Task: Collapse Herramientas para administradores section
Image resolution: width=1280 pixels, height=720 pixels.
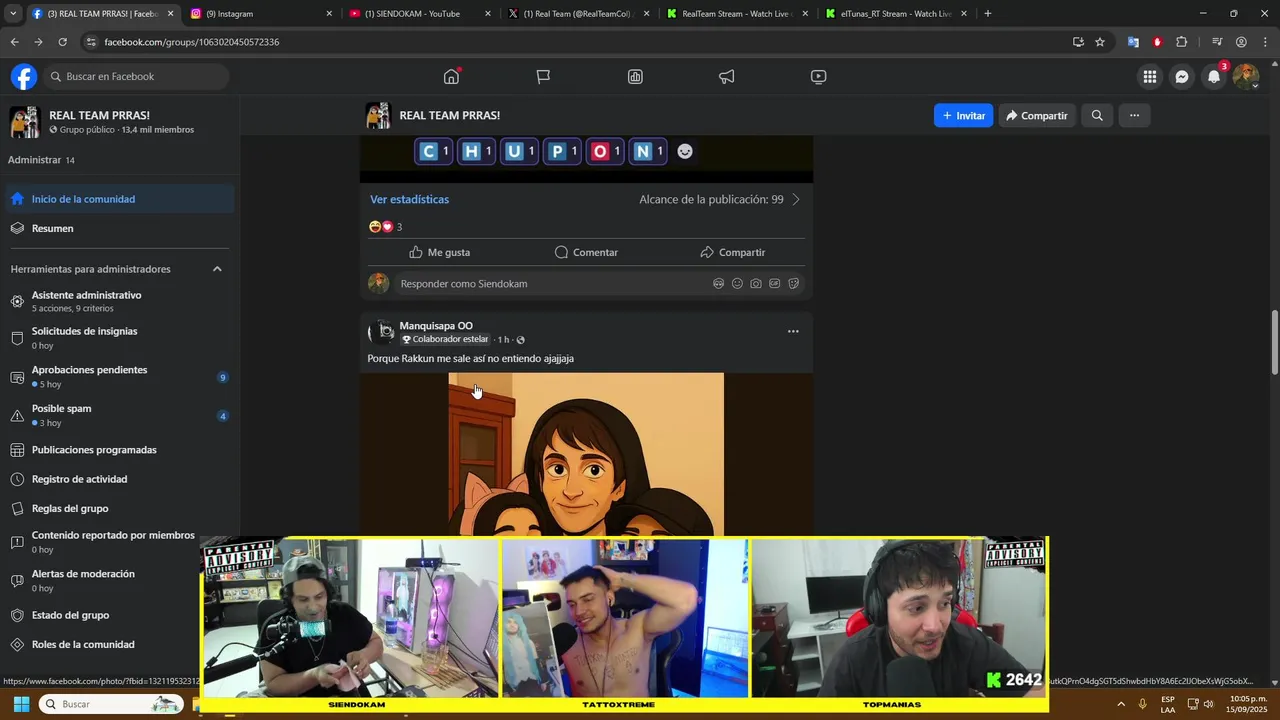Action: (217, 269)
